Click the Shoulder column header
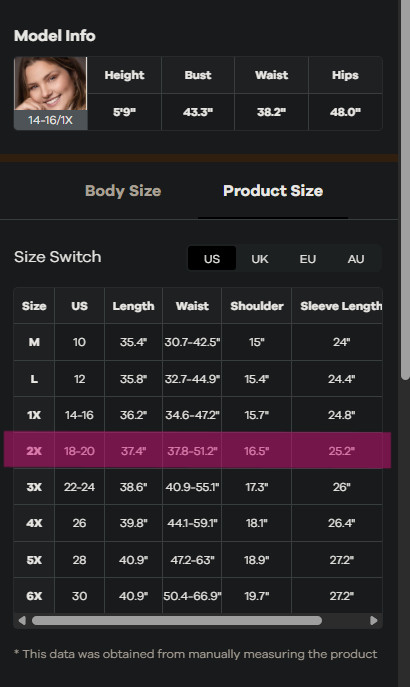410x687 pixels. [257, 306]
